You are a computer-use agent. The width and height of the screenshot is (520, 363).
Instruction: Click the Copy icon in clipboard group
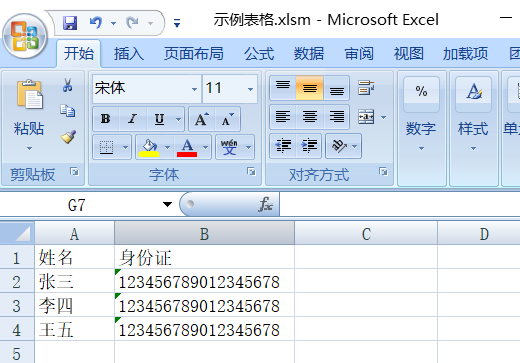(68, 111)
